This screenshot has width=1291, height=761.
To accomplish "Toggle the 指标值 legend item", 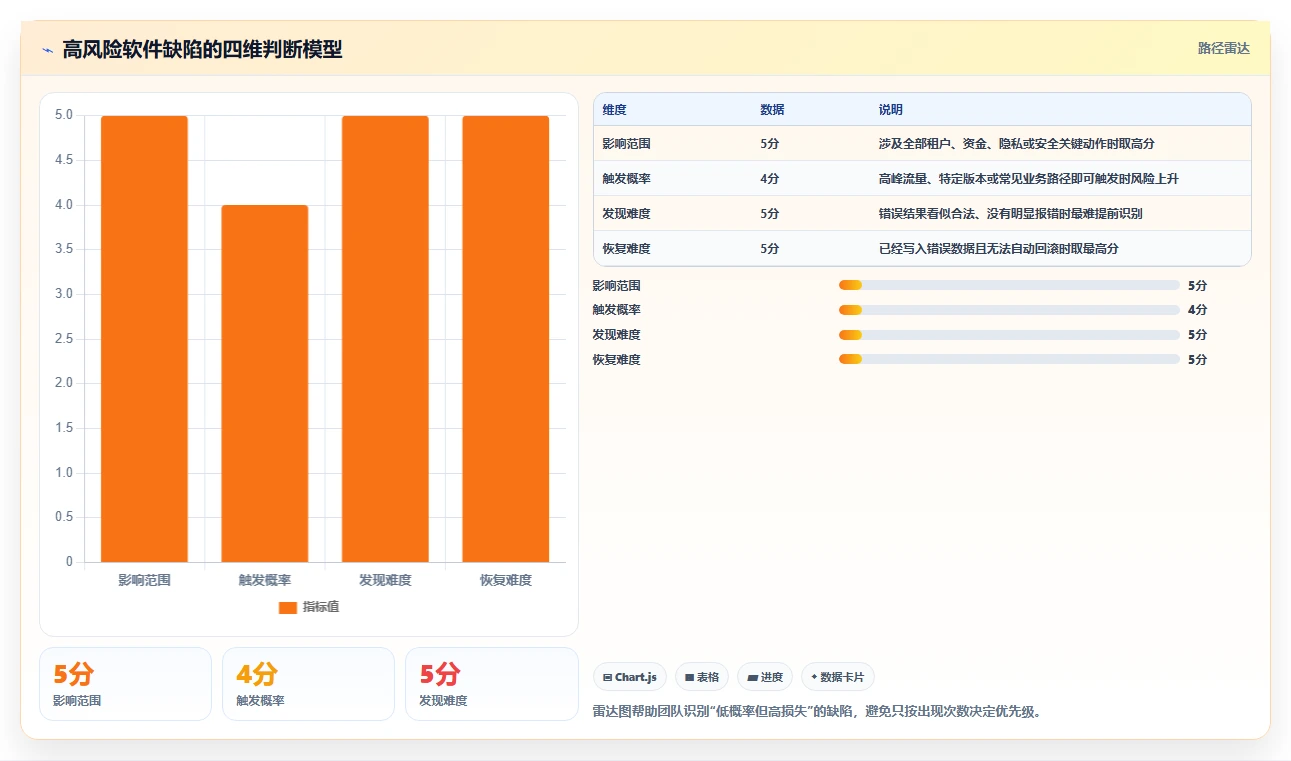I will click(308, 607).
